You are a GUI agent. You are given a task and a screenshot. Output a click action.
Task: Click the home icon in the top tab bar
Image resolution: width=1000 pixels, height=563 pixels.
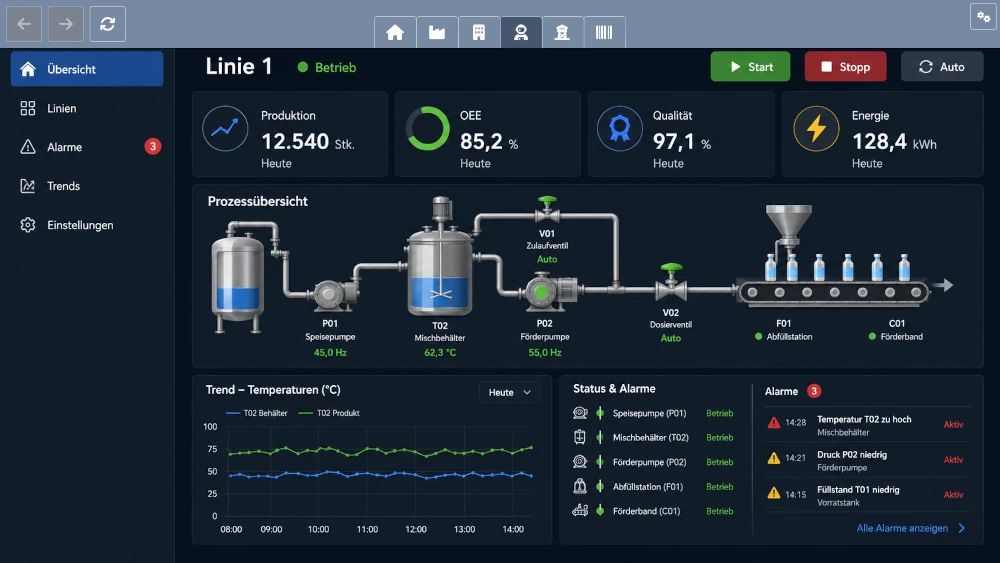pyautogui.click(x=395, y=32)
